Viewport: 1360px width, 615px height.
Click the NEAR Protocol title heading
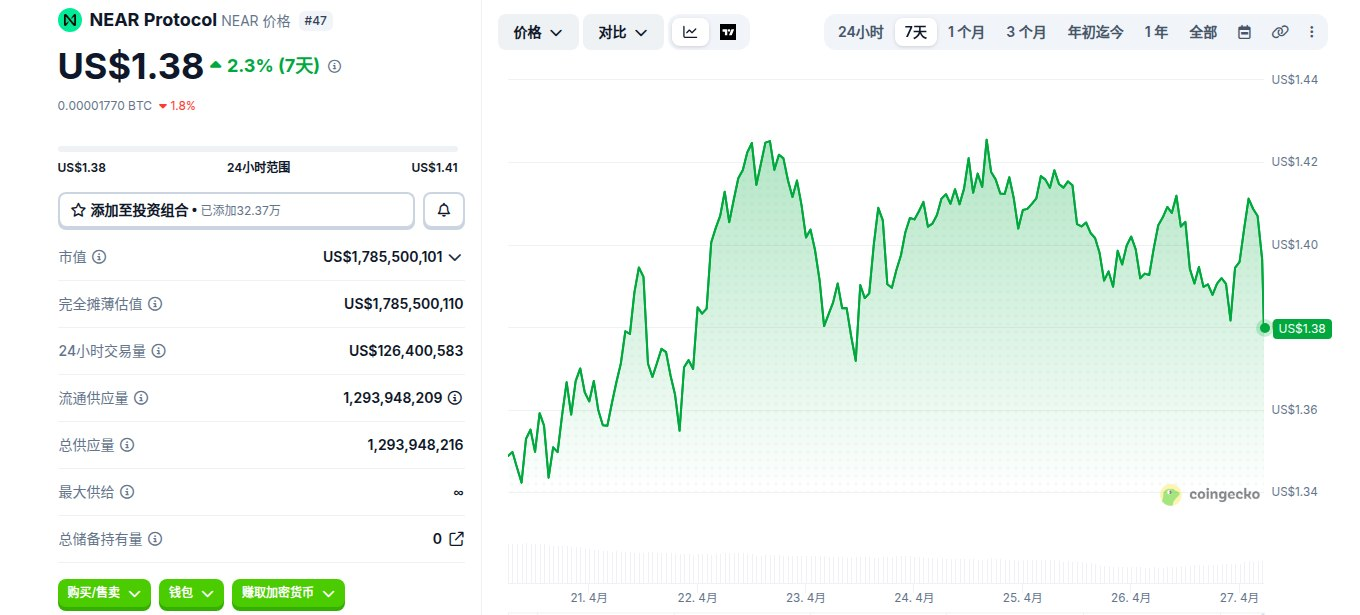153,19
